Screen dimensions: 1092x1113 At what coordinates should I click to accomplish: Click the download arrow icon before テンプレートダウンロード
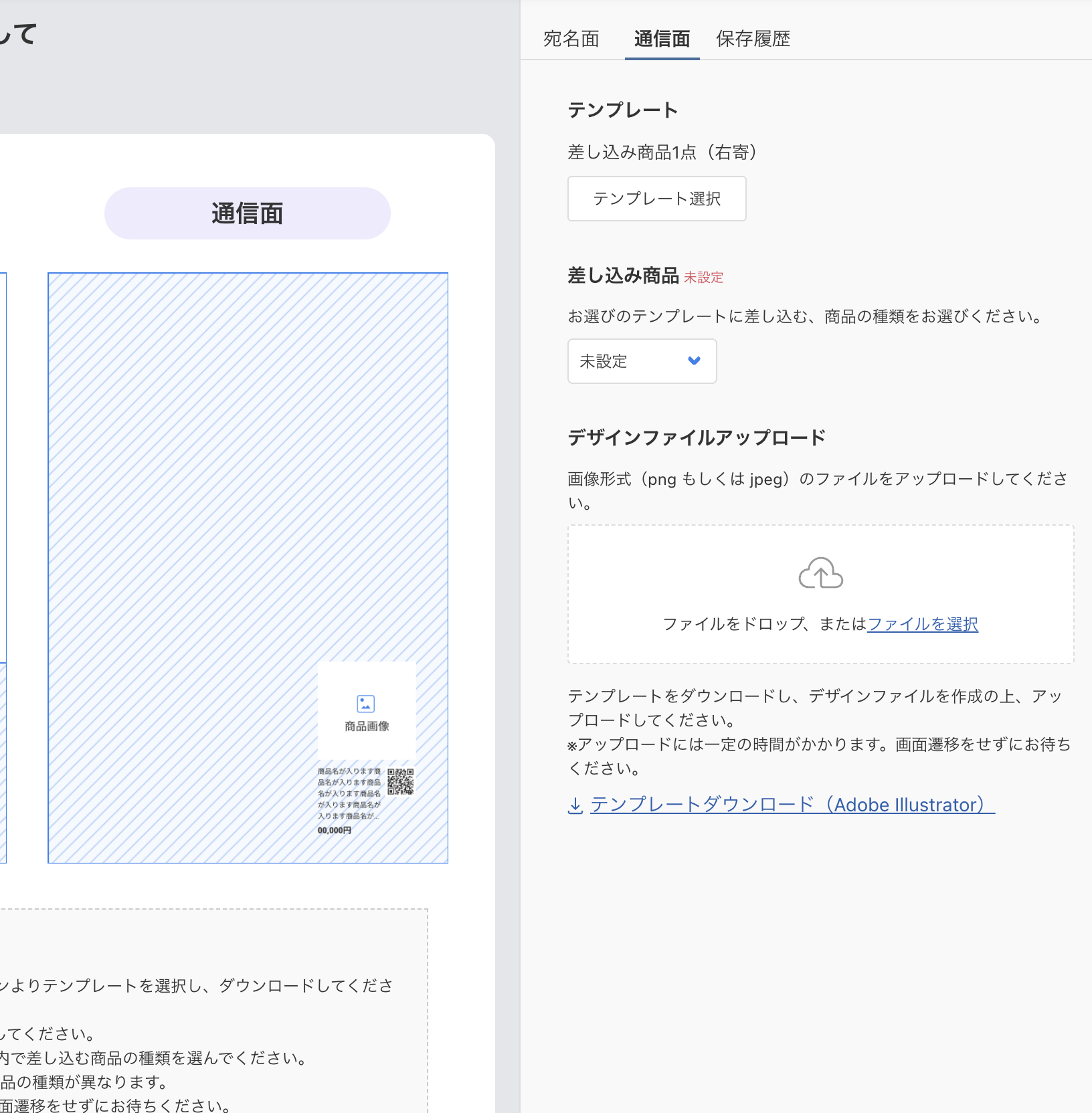(575, 805)
